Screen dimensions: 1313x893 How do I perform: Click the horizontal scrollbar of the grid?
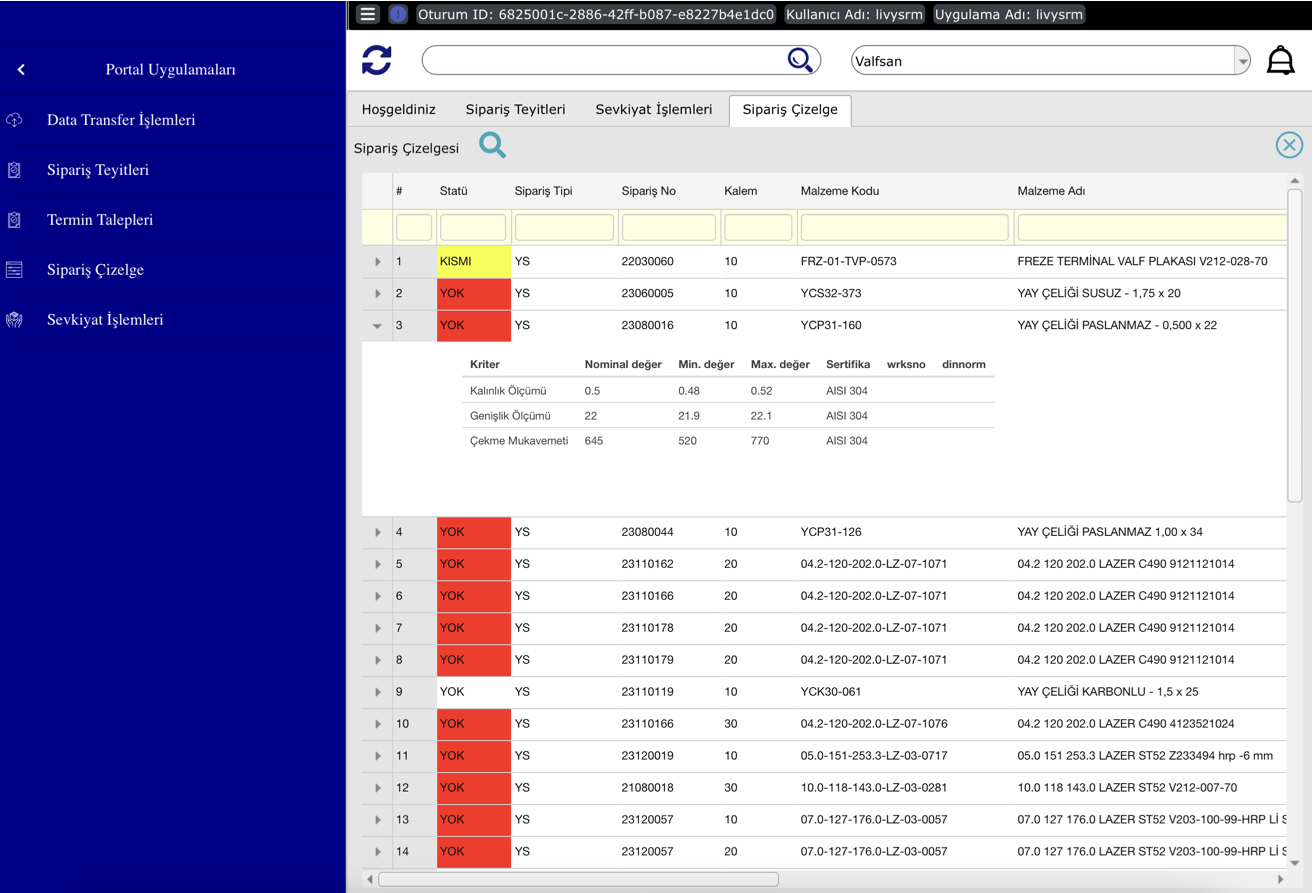[x=578, y=880]
